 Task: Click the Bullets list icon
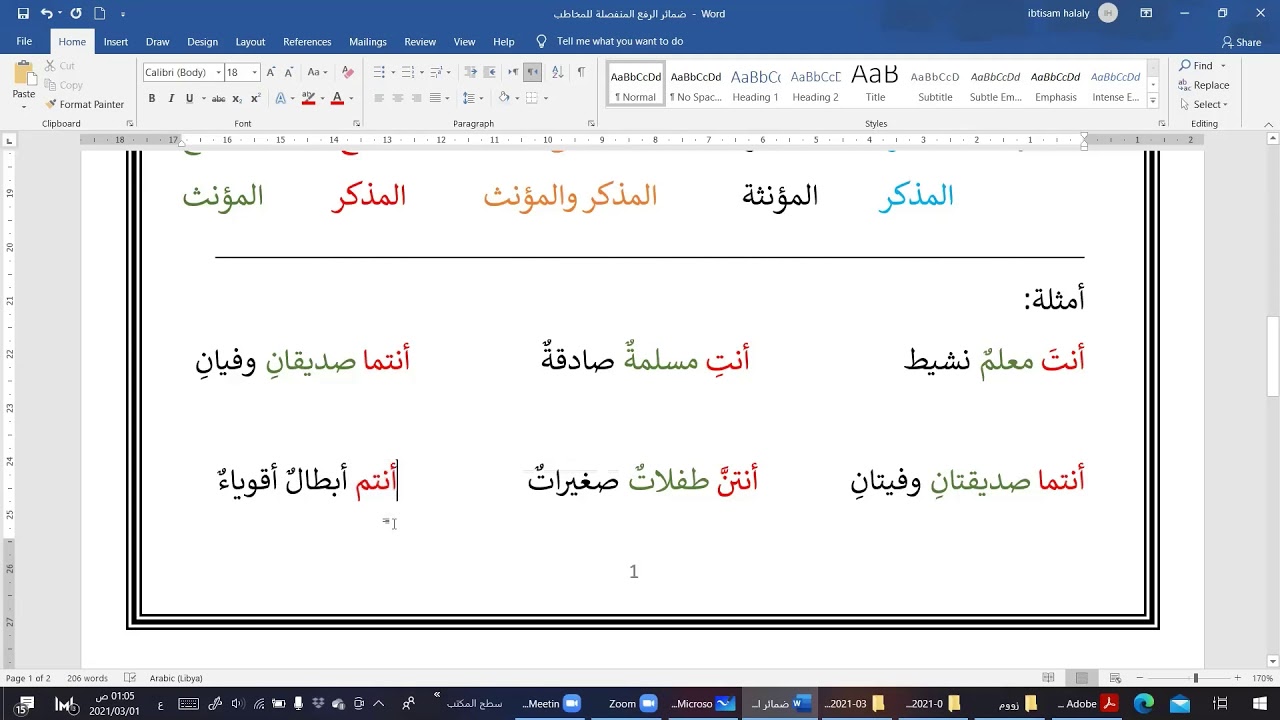[379, 72]
